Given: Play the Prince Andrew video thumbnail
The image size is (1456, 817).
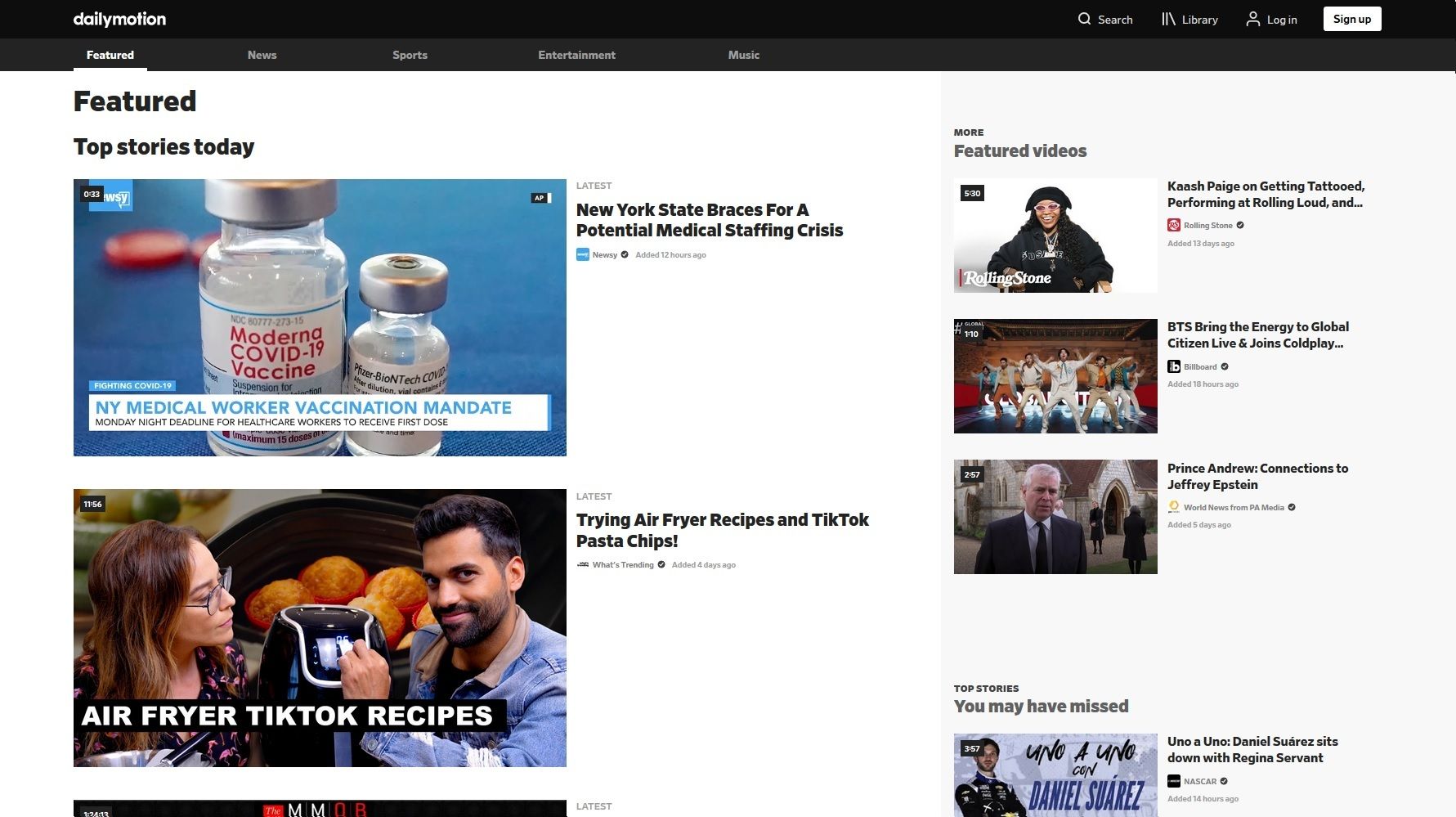Looking at the screenshot, I should click(1055, 517).
